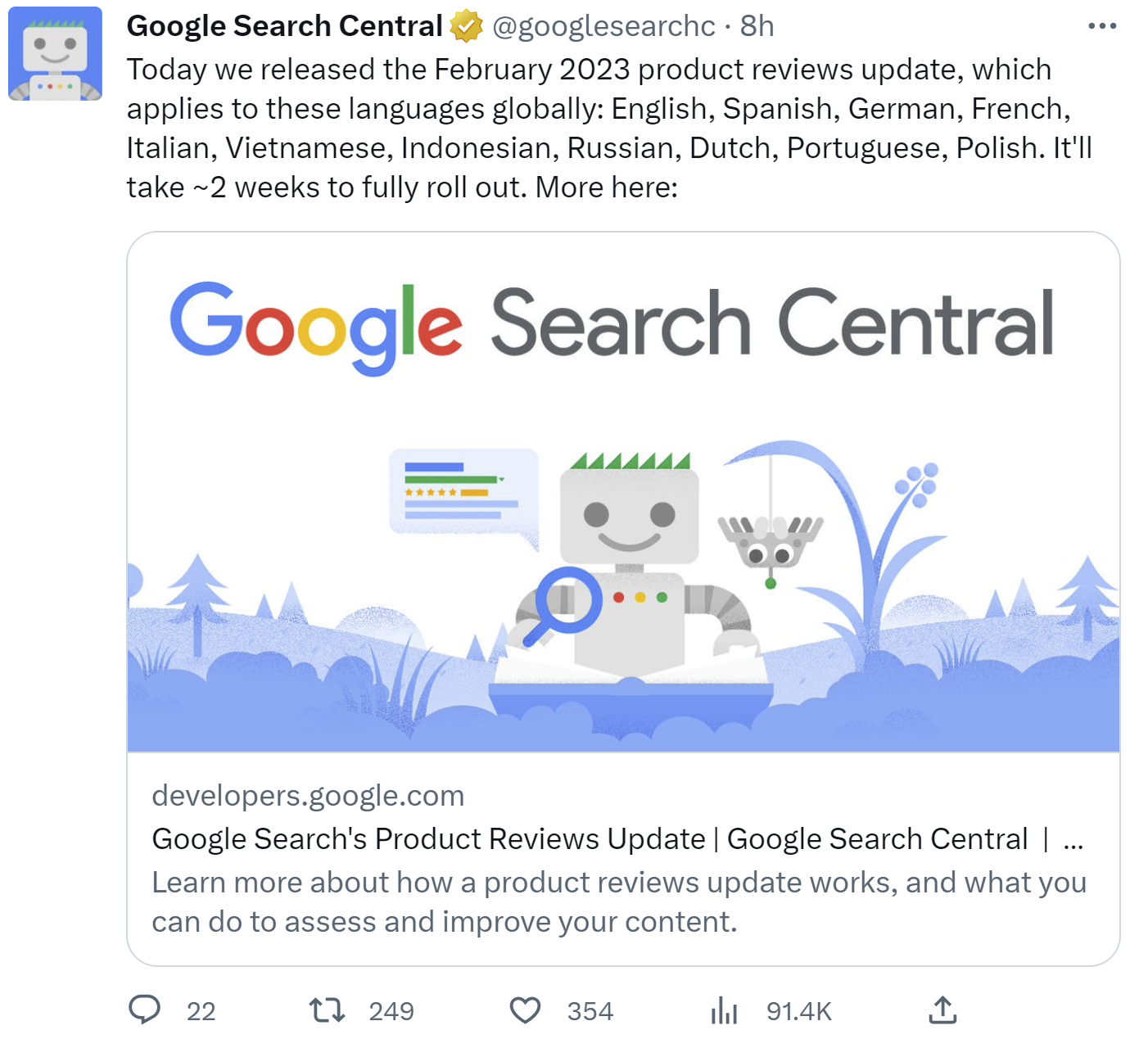Screen dimensions: 1148x1039
Task: Click the gold verified badge
Action: [x=466, y=25]
